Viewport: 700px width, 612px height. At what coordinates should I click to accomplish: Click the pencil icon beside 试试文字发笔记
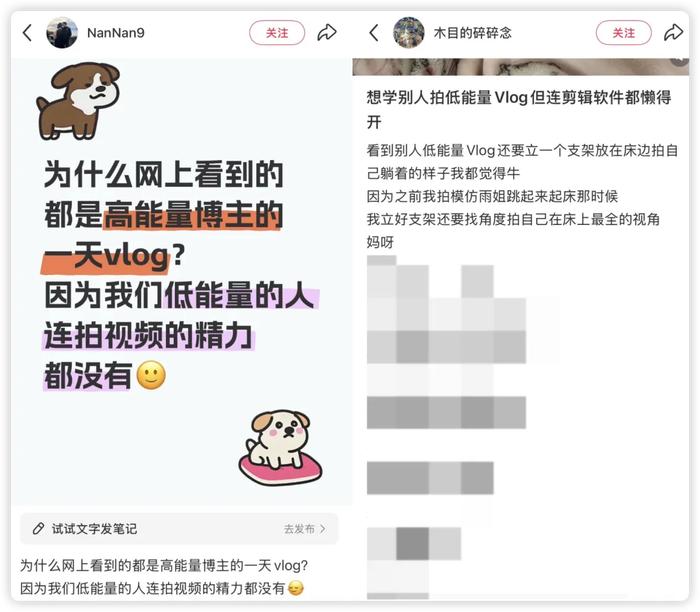point(38,529)
